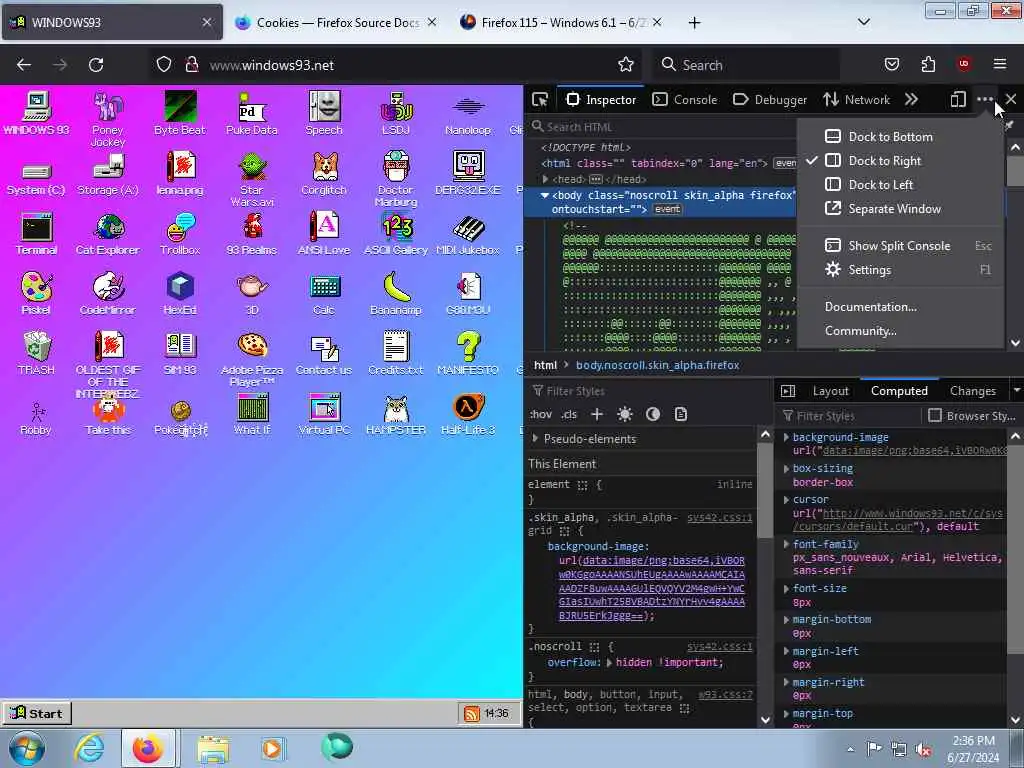Launch Bananamp icon
The height and width of the screenshot is (768, 1024).
click(396, 293)
